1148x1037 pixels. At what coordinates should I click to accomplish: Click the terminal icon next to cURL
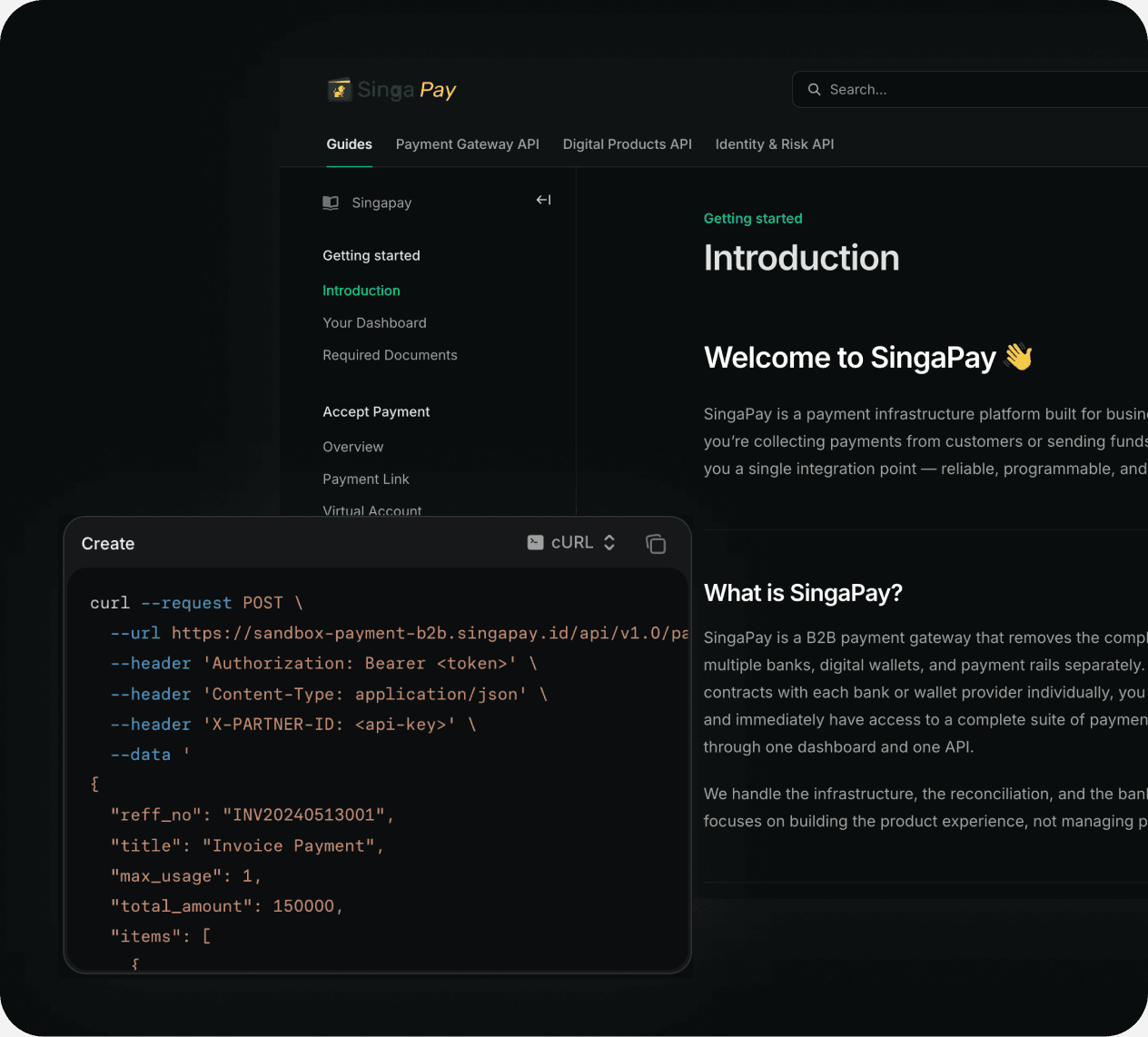click(x=536, y=542)
